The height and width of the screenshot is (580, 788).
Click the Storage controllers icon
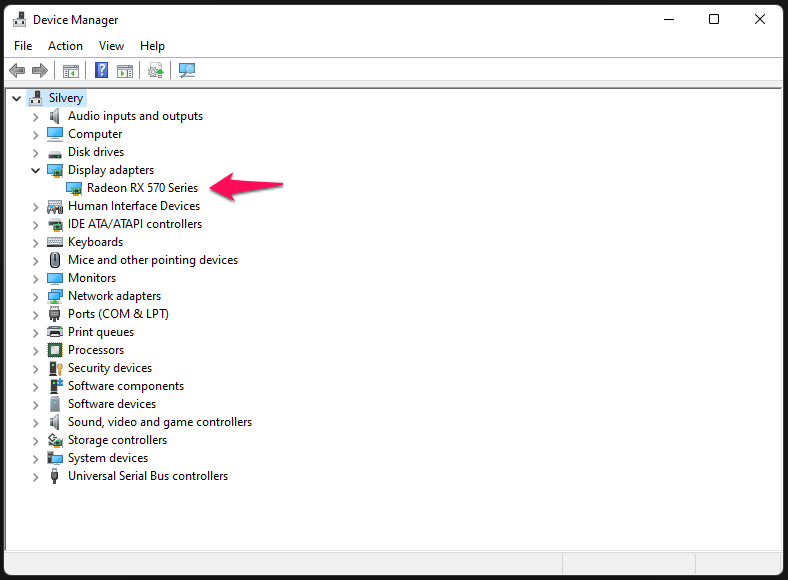click(55, 440)
